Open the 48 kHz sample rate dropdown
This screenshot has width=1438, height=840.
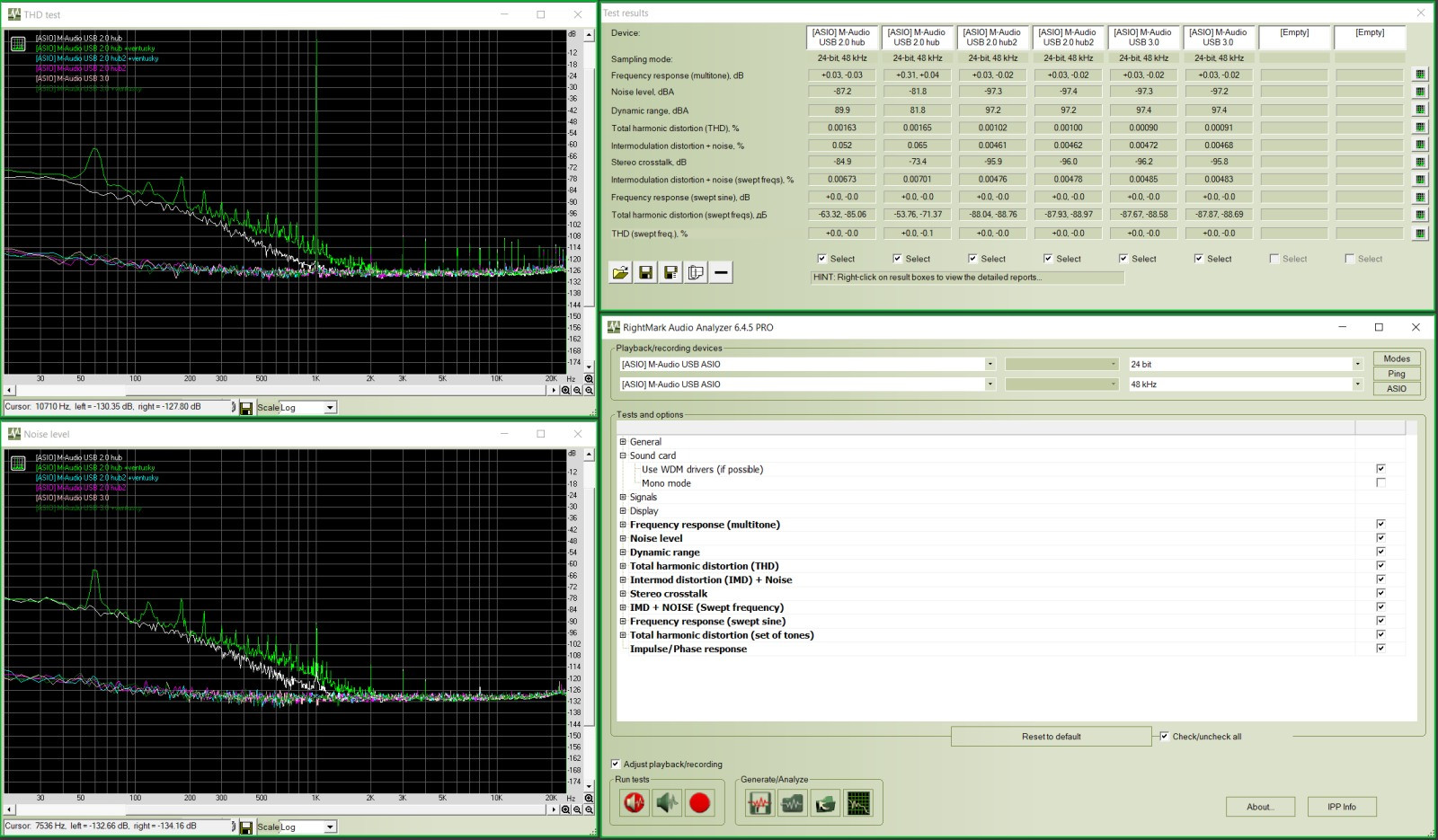pyautogui.click(x=1357, y=385)
